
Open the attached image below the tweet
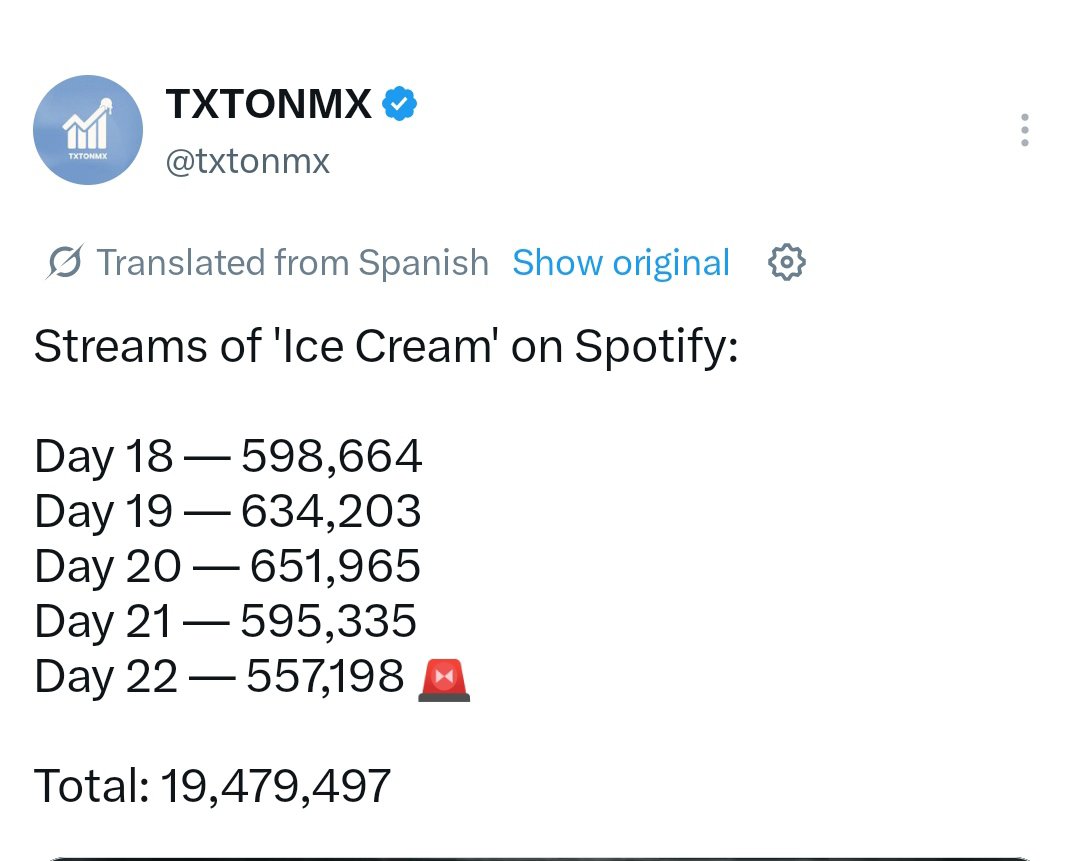[540, 858]
